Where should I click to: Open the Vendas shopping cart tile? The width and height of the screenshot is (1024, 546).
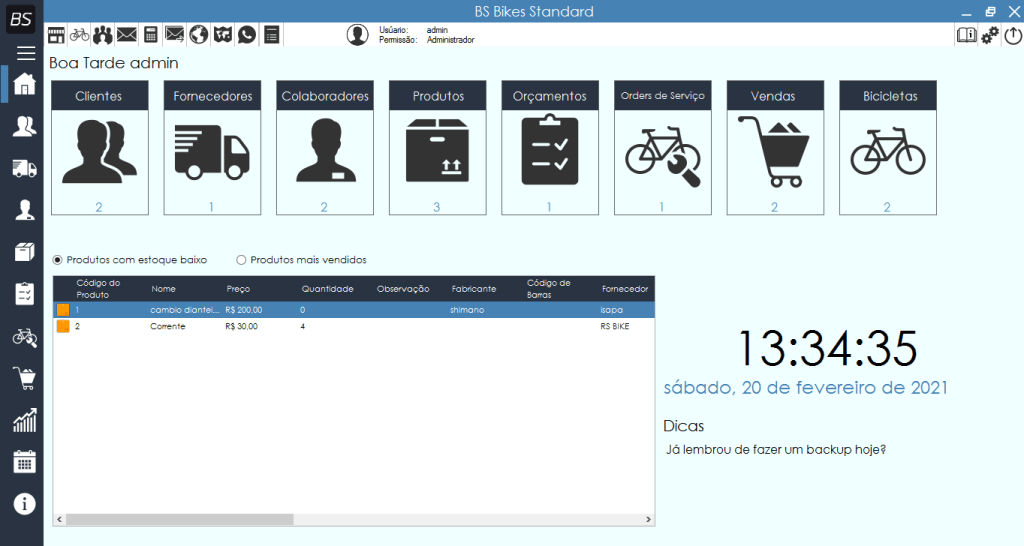pos(775,148)
